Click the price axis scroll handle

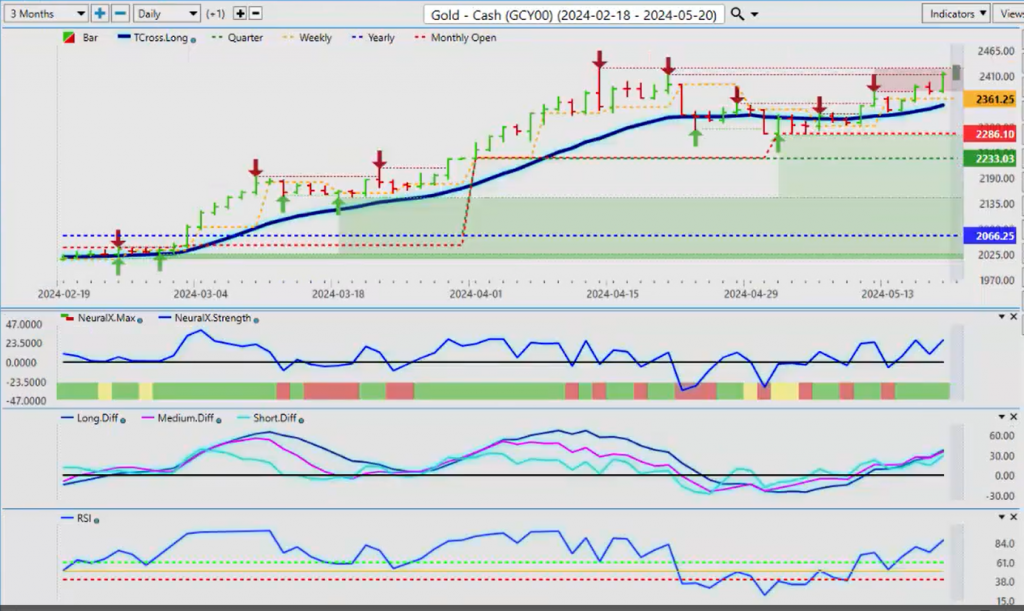click(x=956, y=72)
